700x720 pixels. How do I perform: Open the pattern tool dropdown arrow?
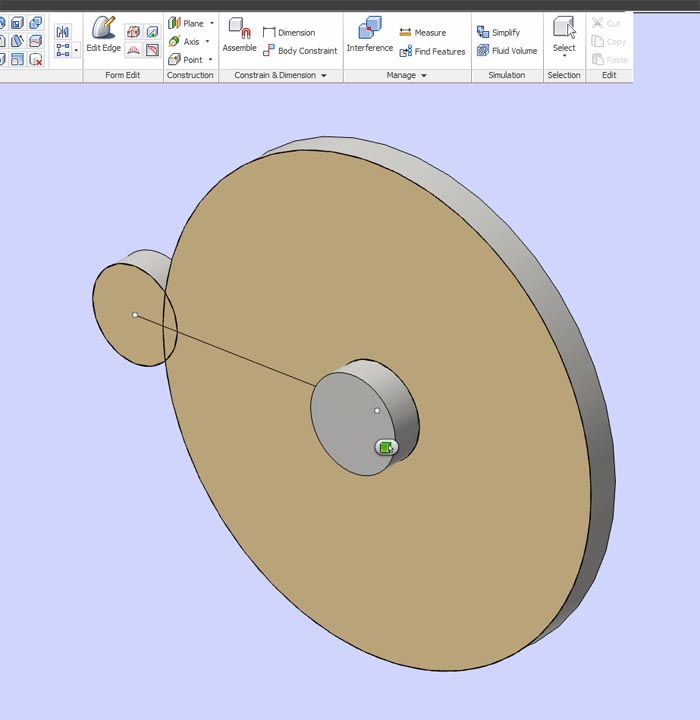coord(76,50)
